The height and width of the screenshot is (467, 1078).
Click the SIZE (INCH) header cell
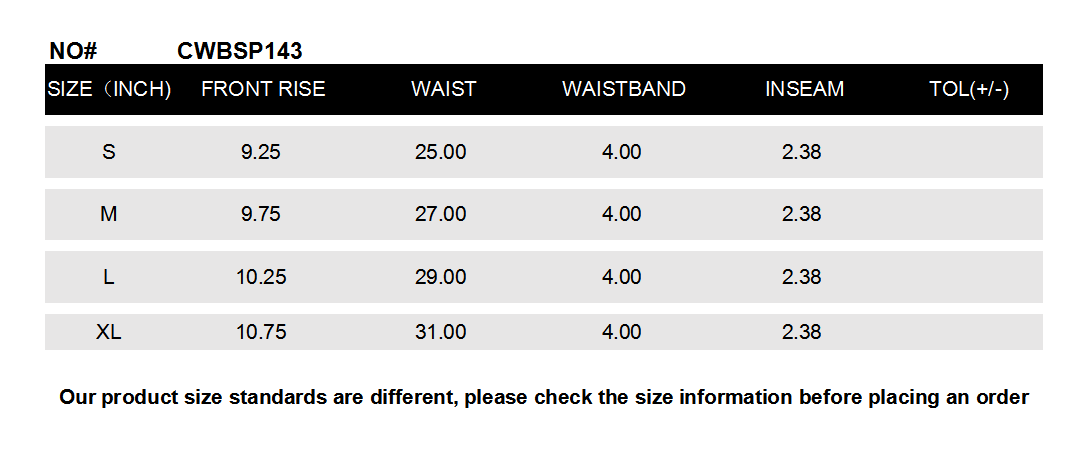click(109, 89)
